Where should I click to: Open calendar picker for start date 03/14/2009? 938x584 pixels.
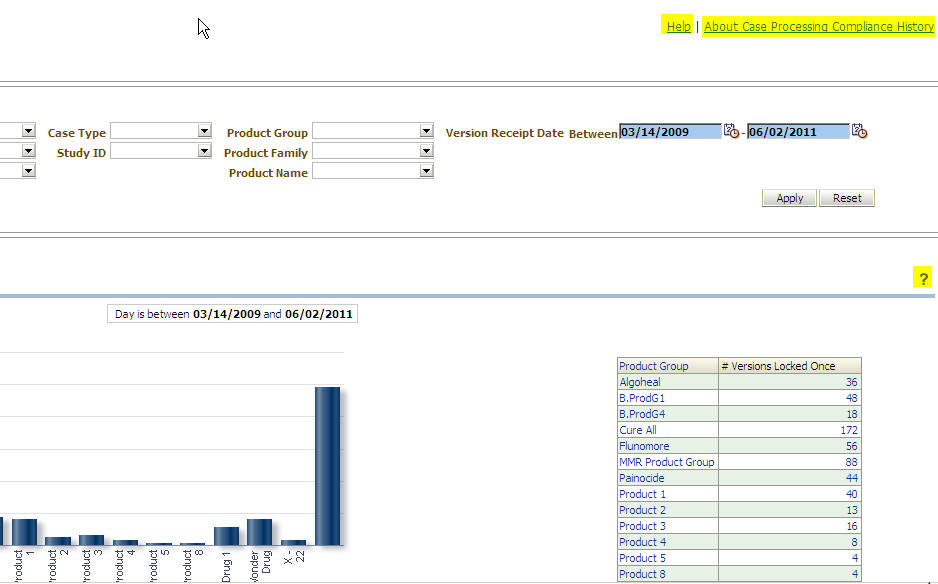coord(731,131)
